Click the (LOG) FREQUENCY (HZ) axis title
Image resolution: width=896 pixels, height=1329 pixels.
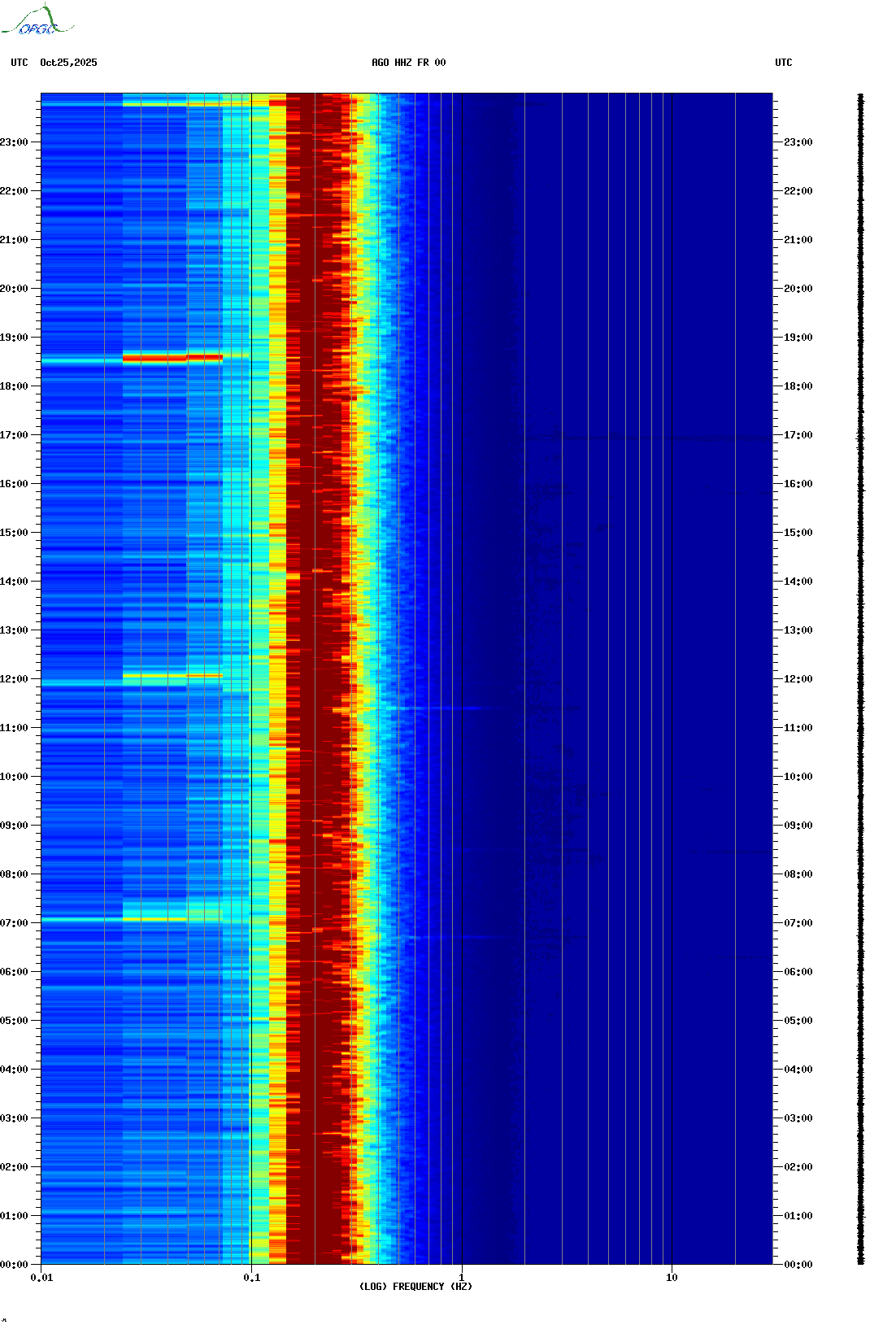coord(415,1287)
